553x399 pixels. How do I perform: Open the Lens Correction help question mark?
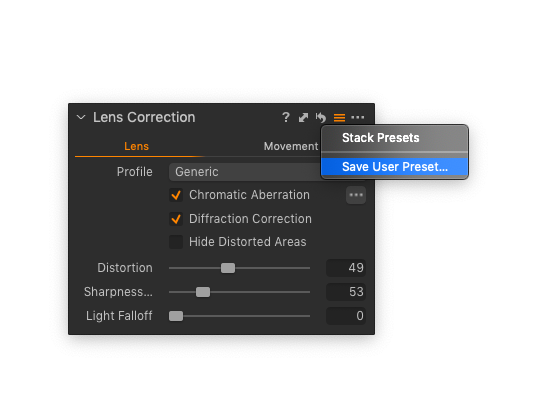coord(286,117)
